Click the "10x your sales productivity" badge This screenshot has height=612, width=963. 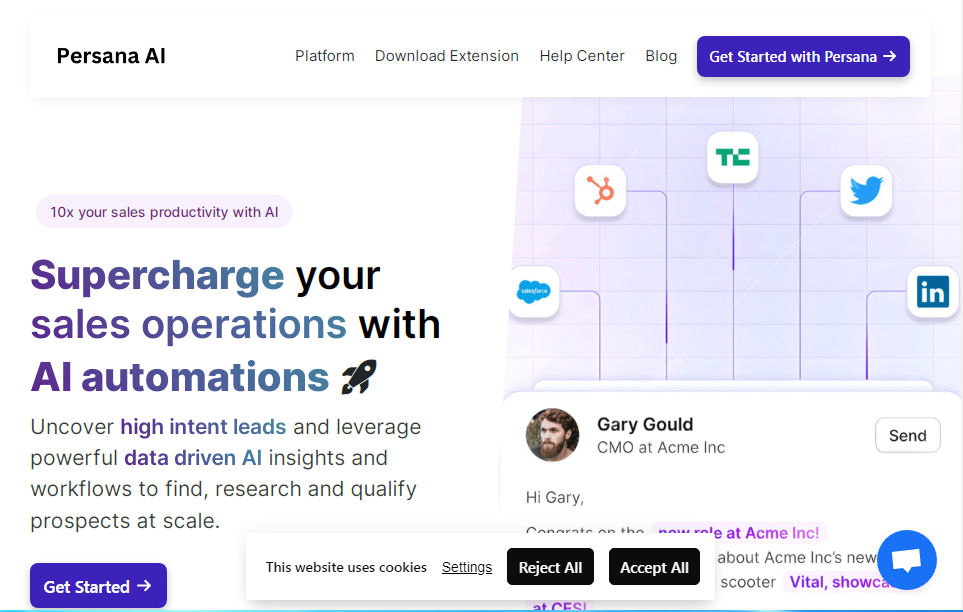pyautogui.click(x=164, y=212)
